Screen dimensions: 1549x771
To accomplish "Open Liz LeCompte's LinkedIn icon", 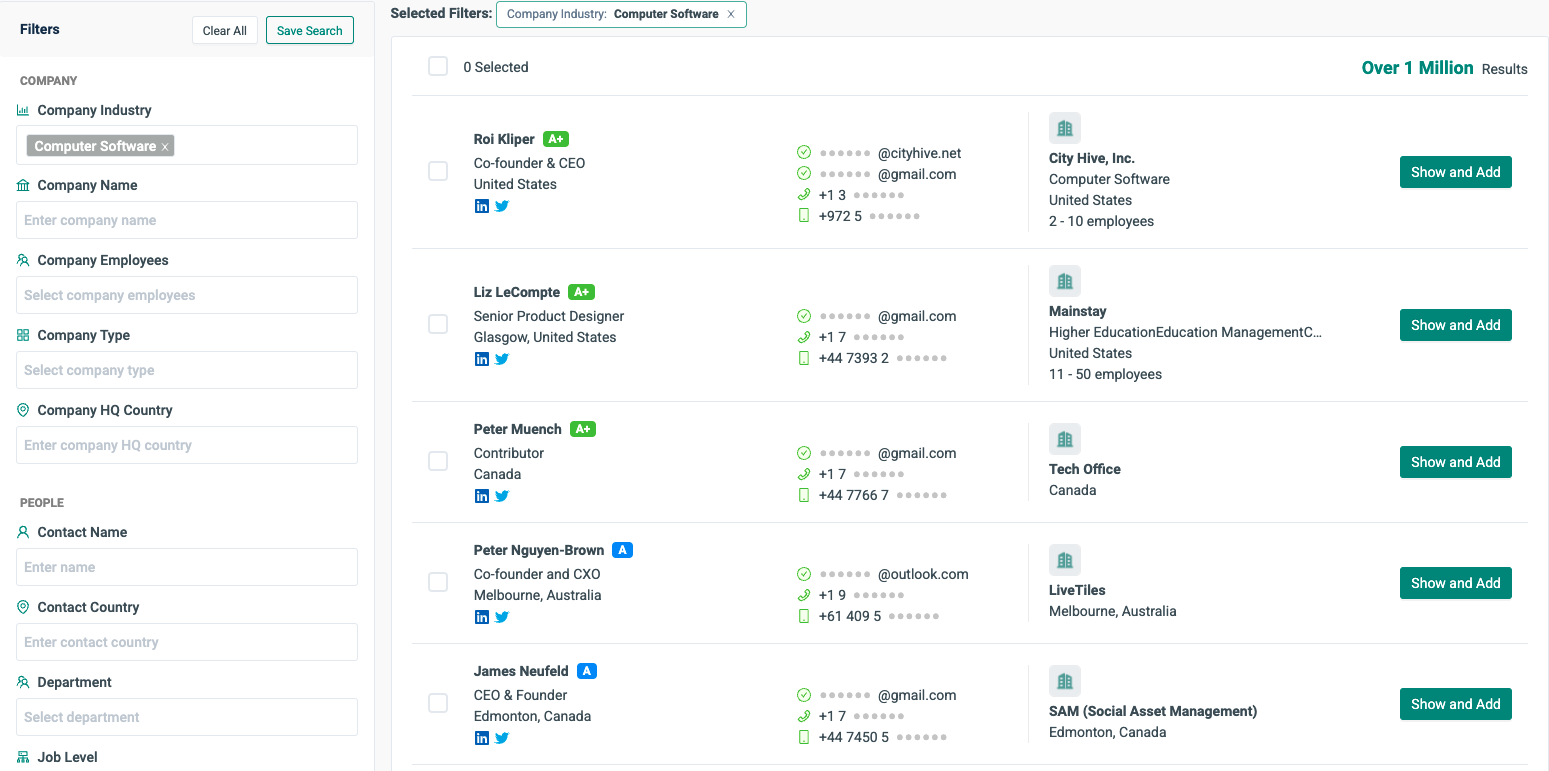I will click(482, 359).
